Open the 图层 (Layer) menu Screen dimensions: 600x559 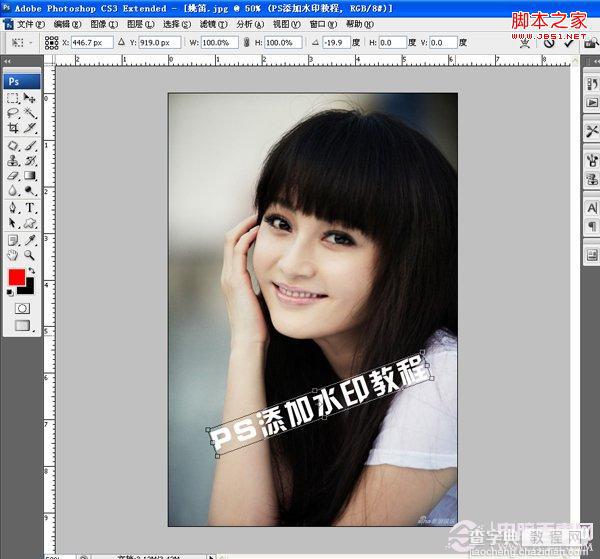click(140, 24)
